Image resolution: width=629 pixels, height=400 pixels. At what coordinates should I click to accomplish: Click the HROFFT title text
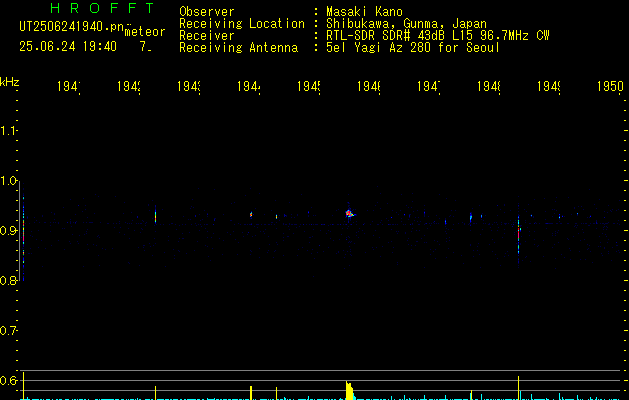pos(102,8)
